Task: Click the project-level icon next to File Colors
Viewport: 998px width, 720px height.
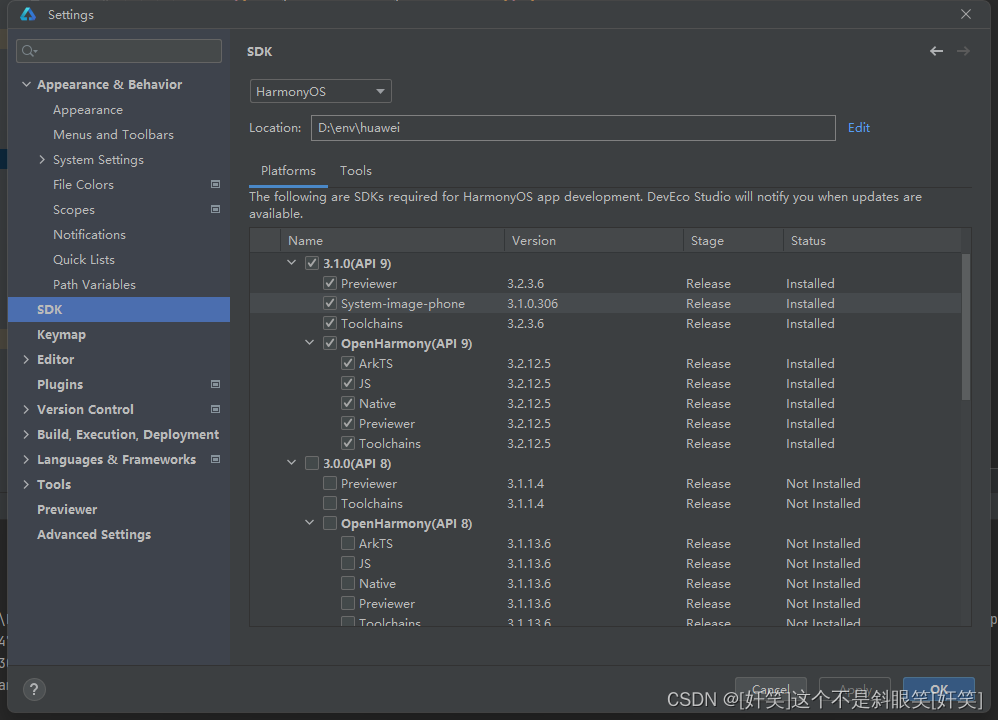Action: [215, 184]
